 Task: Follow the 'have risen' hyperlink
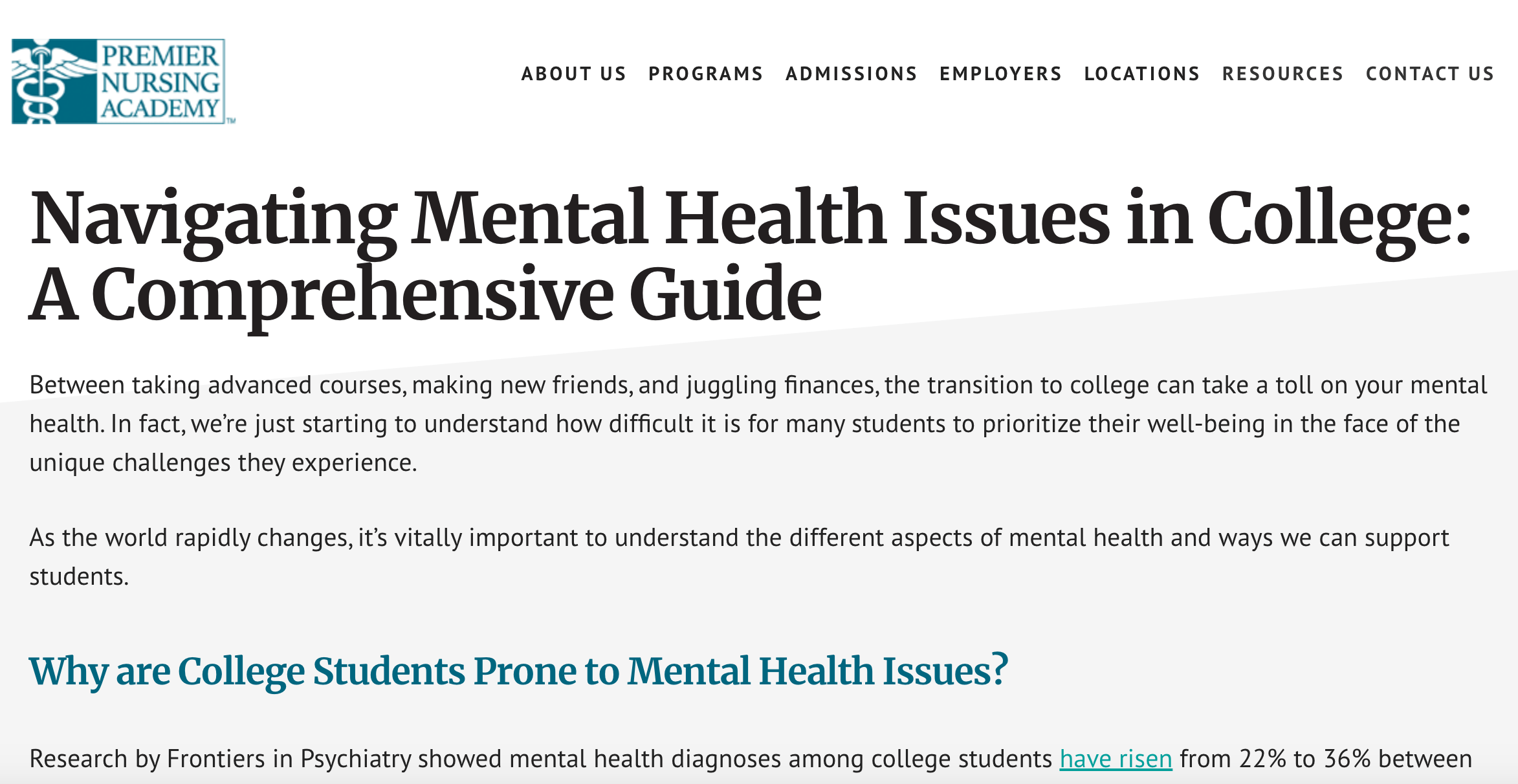[1116, 759]
